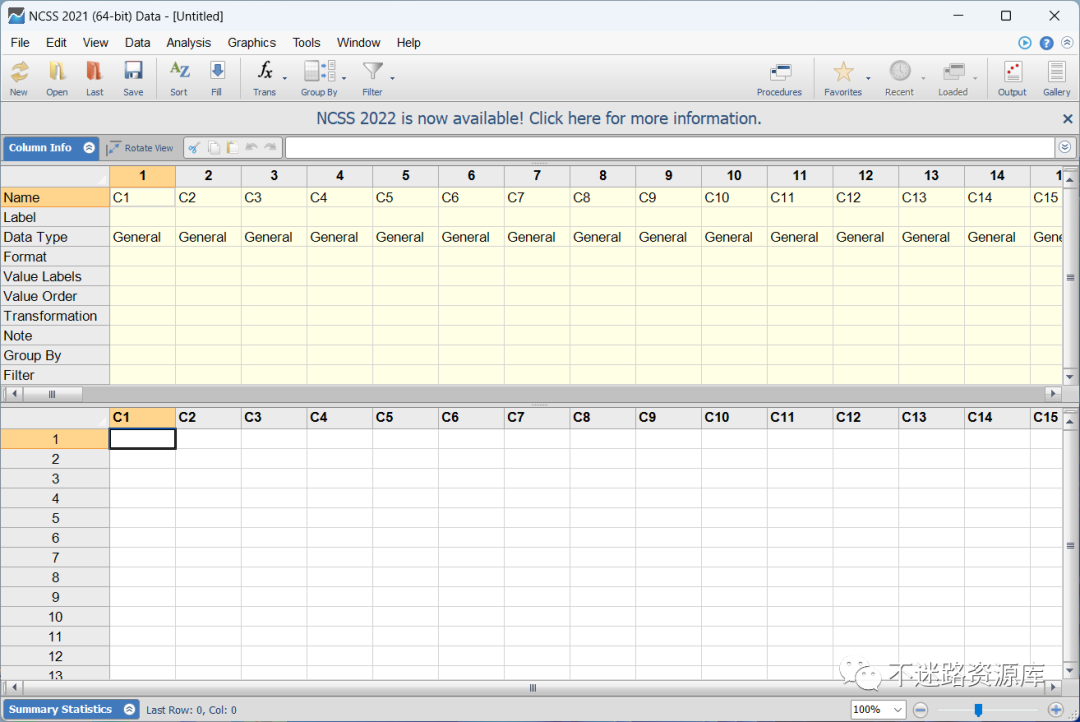This screenshot has height=722, width=1080.
Task: Click the cell edit input field
Action: (x=670, y=147)
